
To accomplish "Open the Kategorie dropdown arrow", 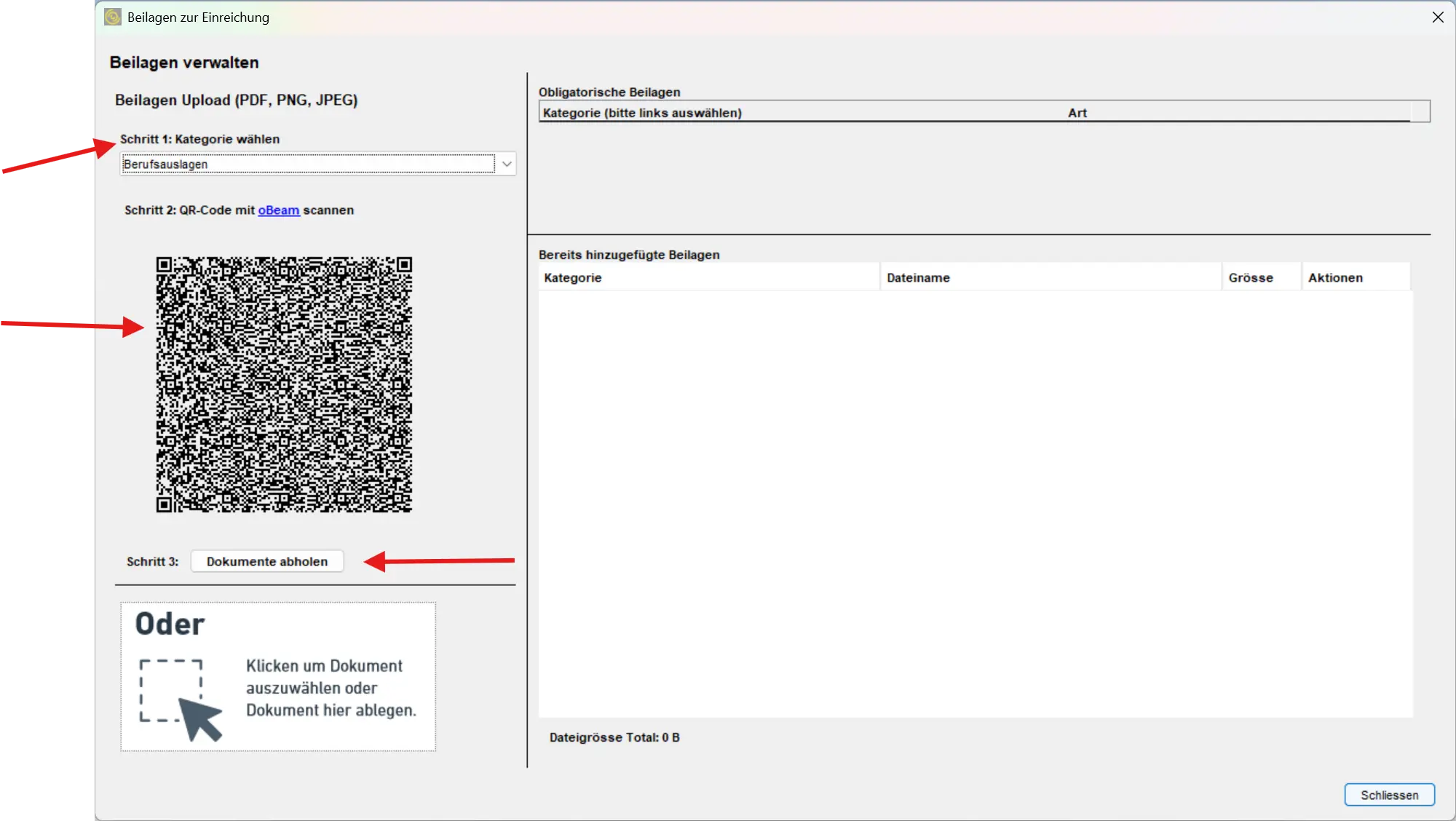I will pyautogui.click(x=505, y=164).
